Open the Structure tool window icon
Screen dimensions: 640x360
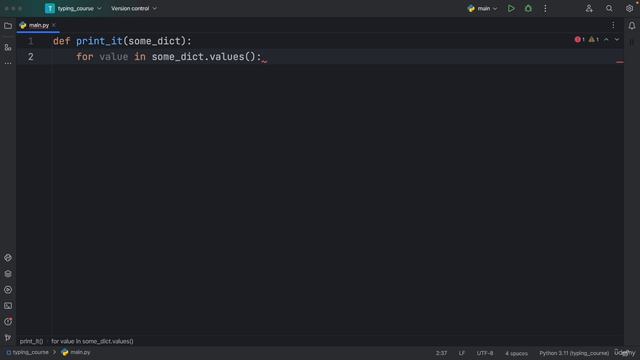pos(8,48)
